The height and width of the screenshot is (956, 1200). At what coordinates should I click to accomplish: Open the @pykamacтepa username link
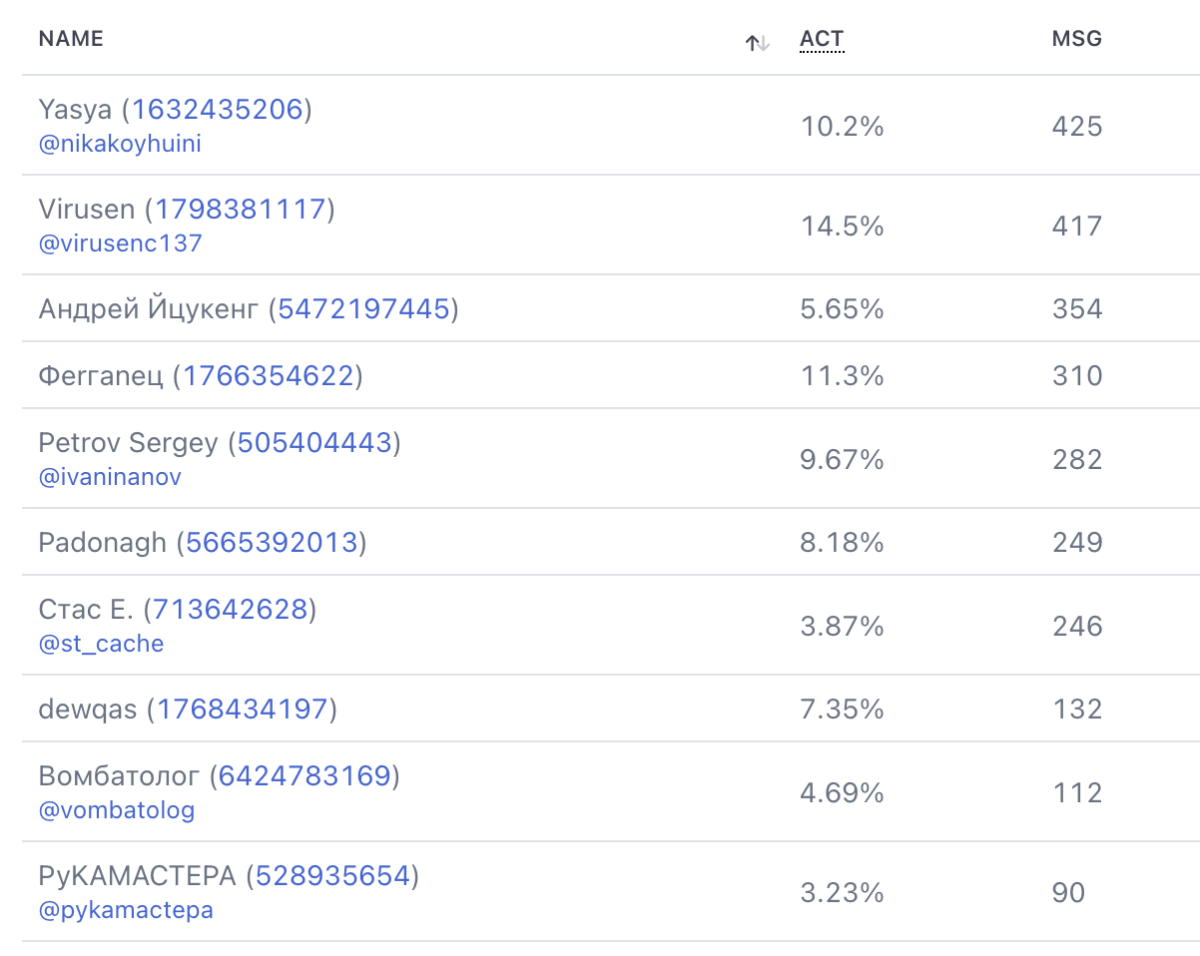pyautogui.click(x=126, y=910)
